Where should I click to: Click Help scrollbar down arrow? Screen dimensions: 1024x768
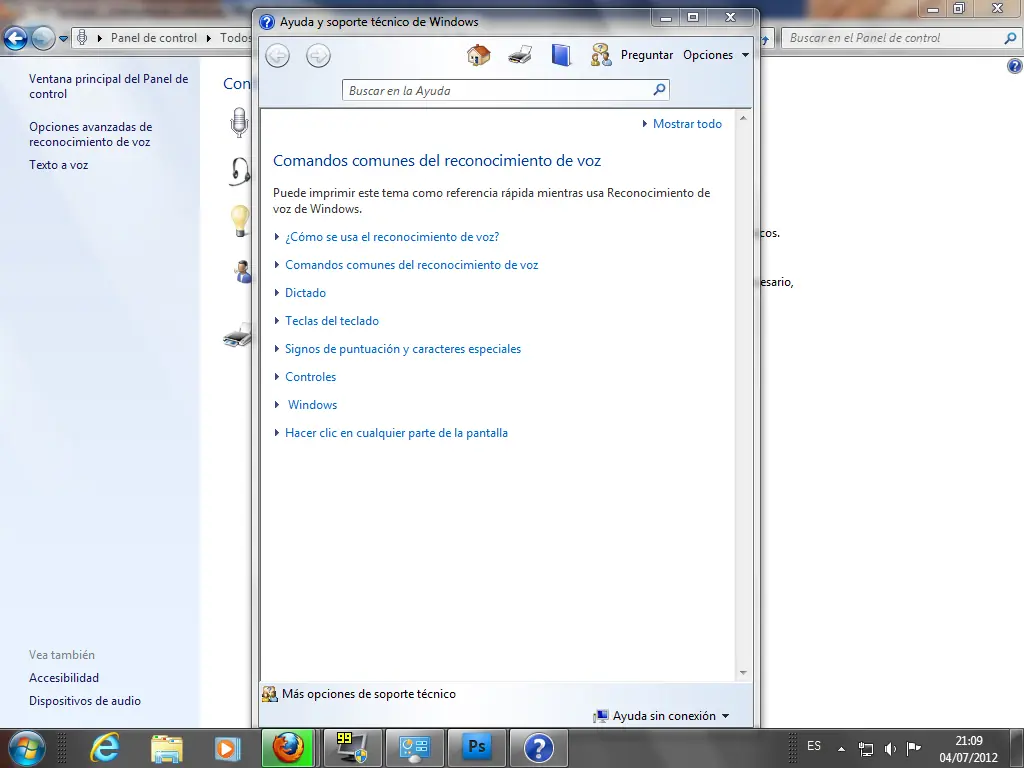coord(743,673)
